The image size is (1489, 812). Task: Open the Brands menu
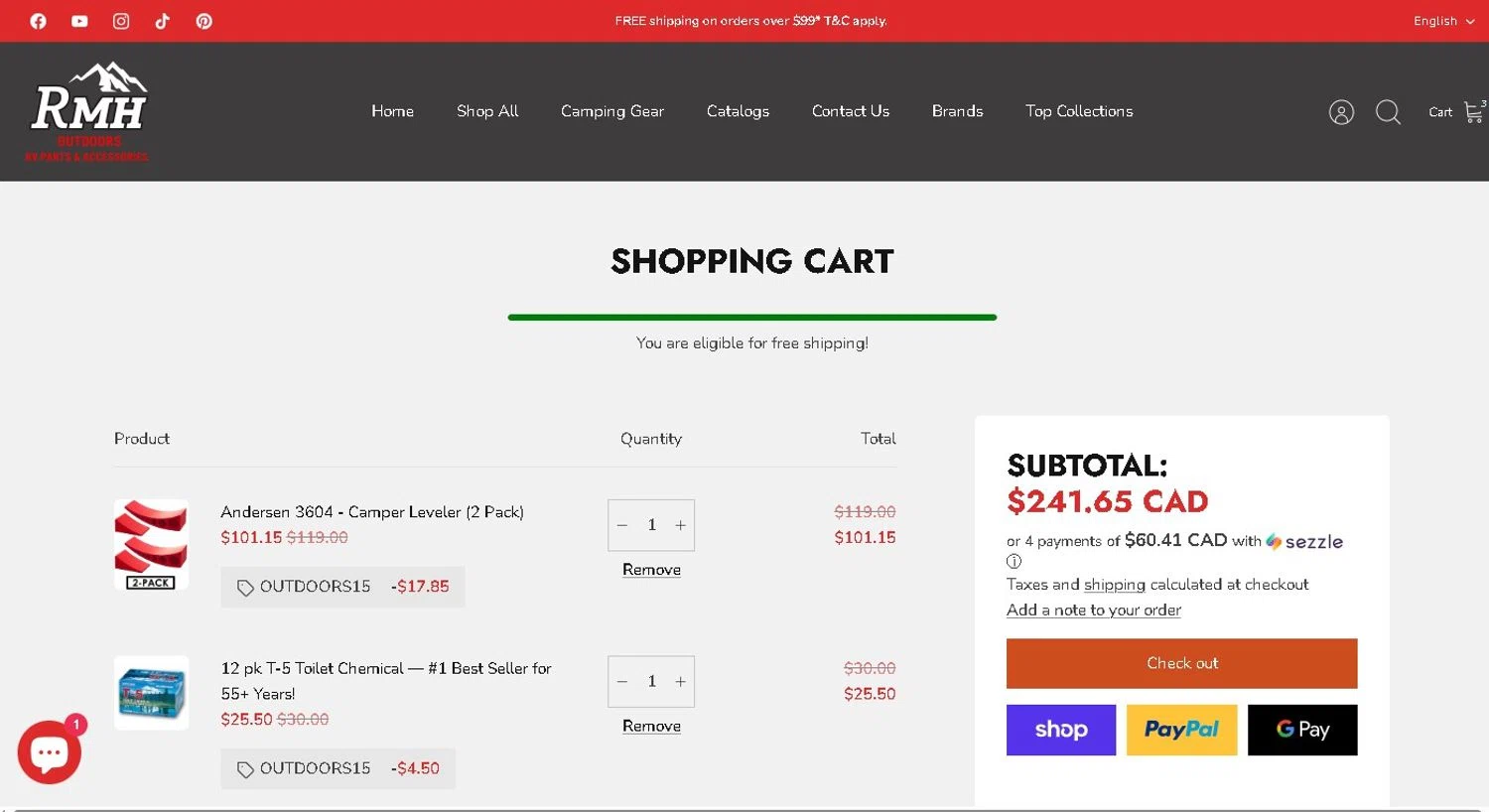coord(957,111)
